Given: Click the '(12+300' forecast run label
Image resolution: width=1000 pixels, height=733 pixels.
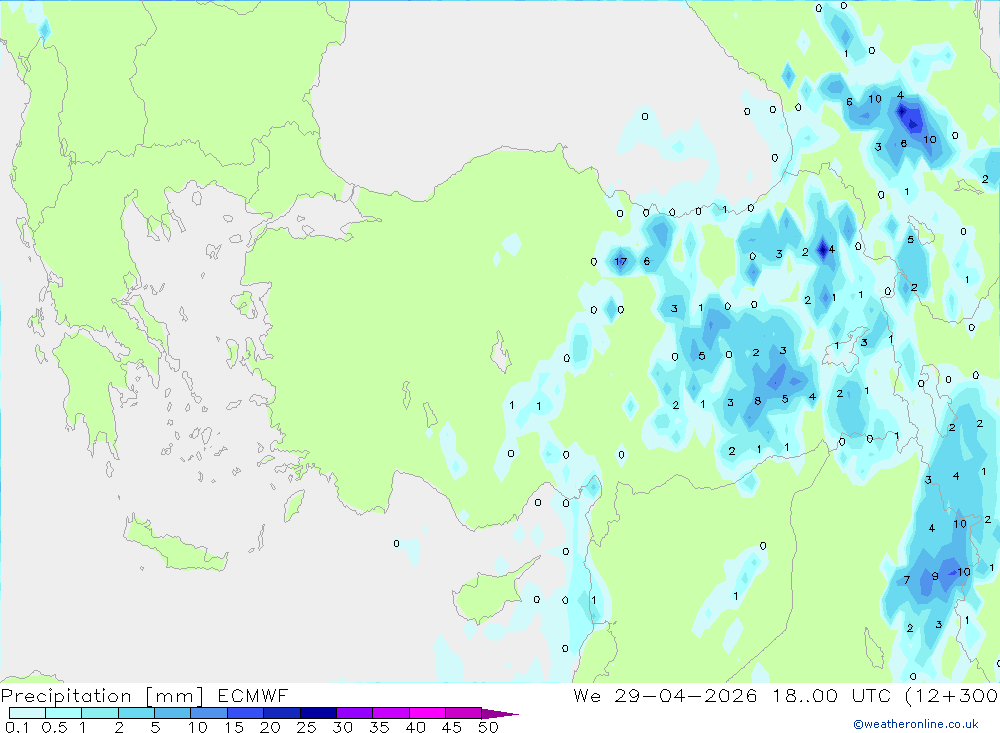Looking at the screenshot, I should pos(952,696).
